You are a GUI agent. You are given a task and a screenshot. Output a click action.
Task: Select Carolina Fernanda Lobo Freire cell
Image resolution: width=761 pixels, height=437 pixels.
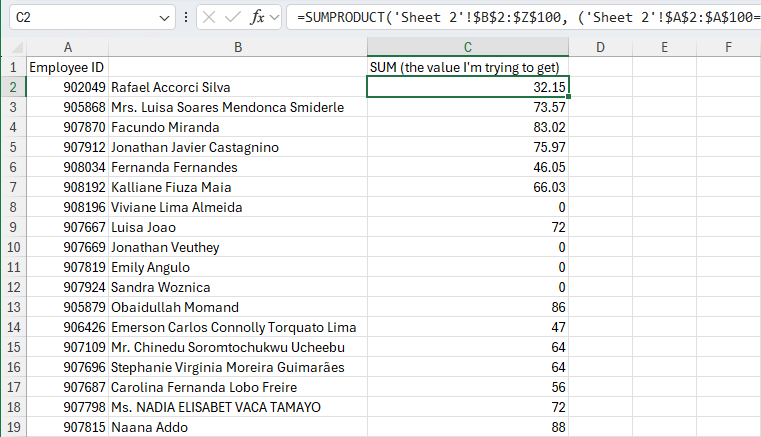click(x=238, y=387)
